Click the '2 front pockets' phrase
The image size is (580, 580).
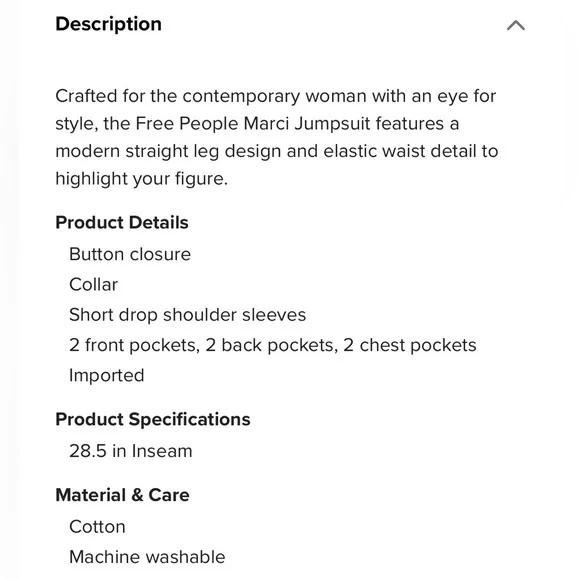(x=134, y=345)
